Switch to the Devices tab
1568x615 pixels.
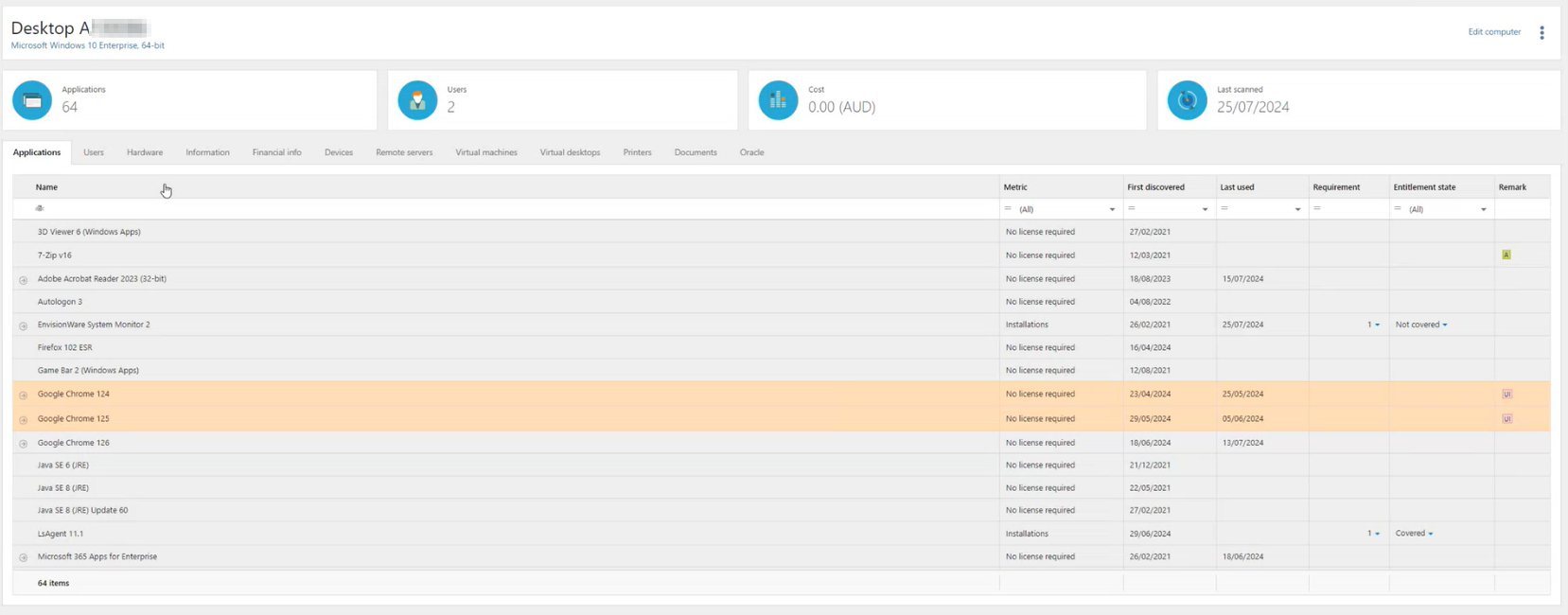click(339, 152)
